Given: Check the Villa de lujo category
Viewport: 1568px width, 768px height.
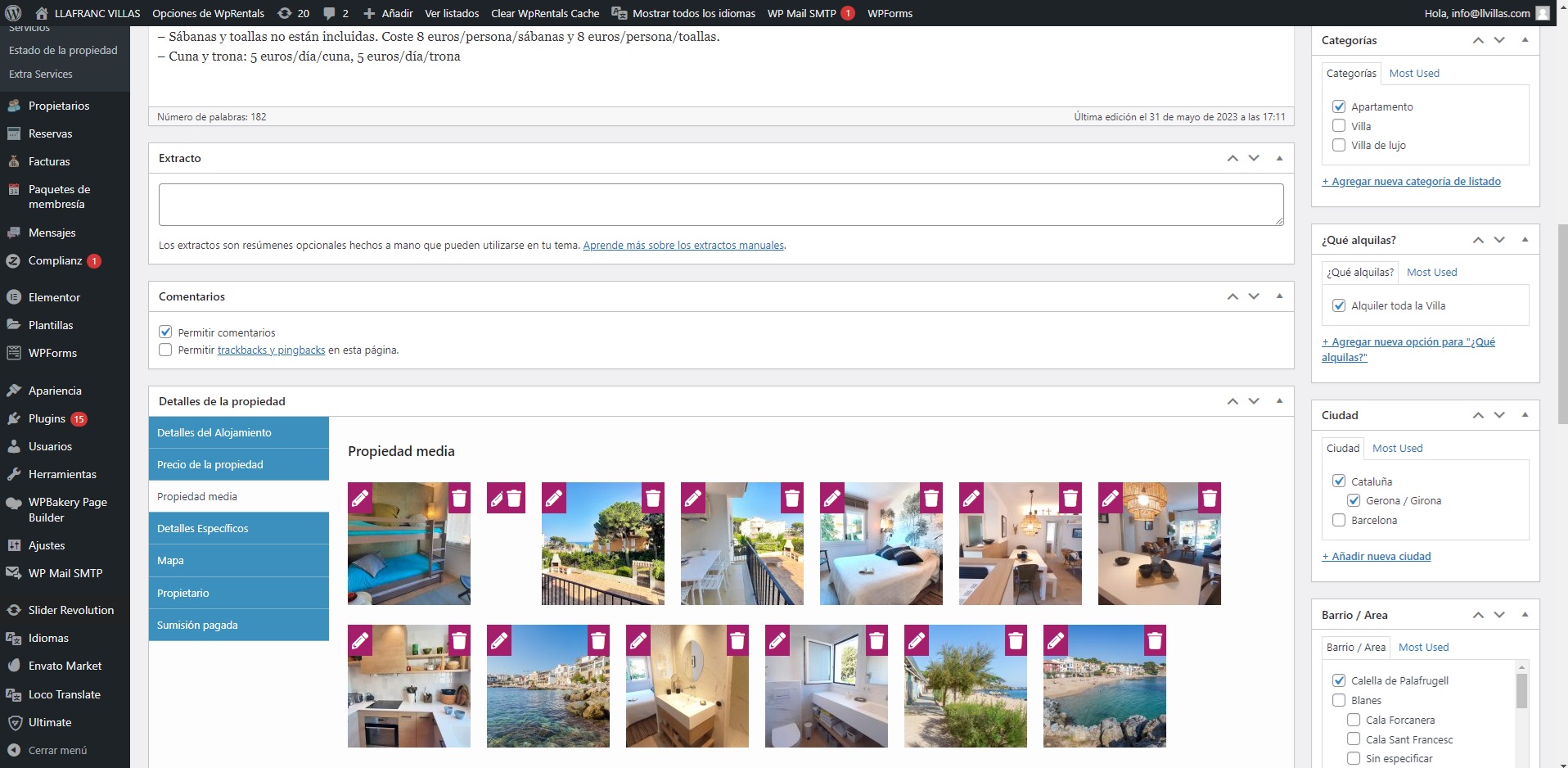Looking at the screenshot, I should (x=1339, y=145).
